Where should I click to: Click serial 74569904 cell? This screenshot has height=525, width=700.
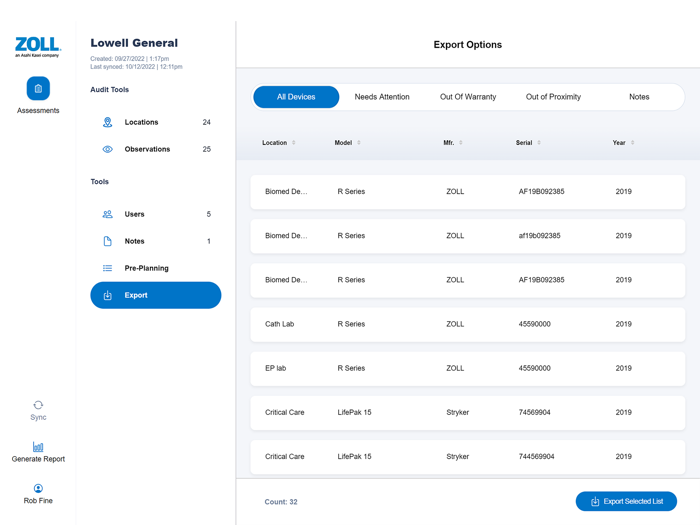(534, 412)
